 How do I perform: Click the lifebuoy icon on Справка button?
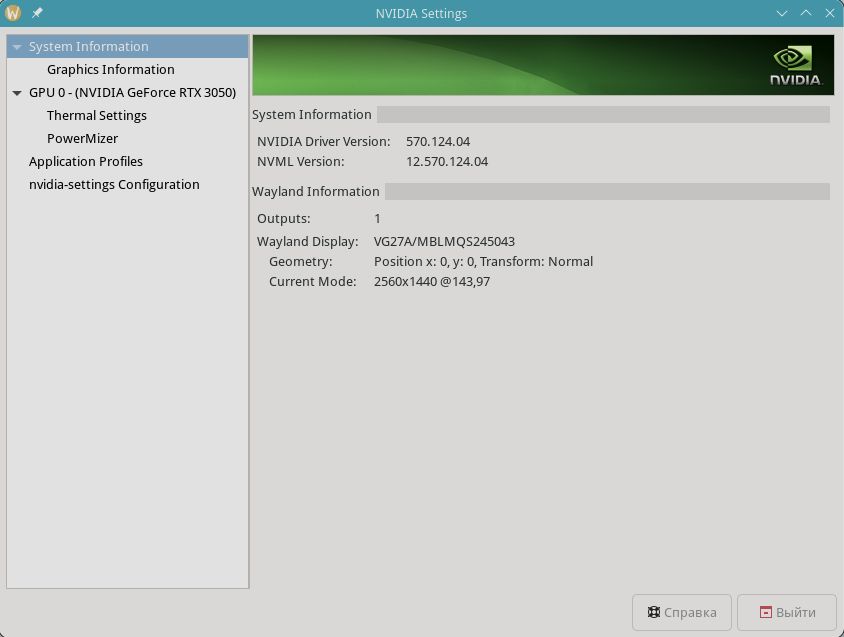[653, 612]
